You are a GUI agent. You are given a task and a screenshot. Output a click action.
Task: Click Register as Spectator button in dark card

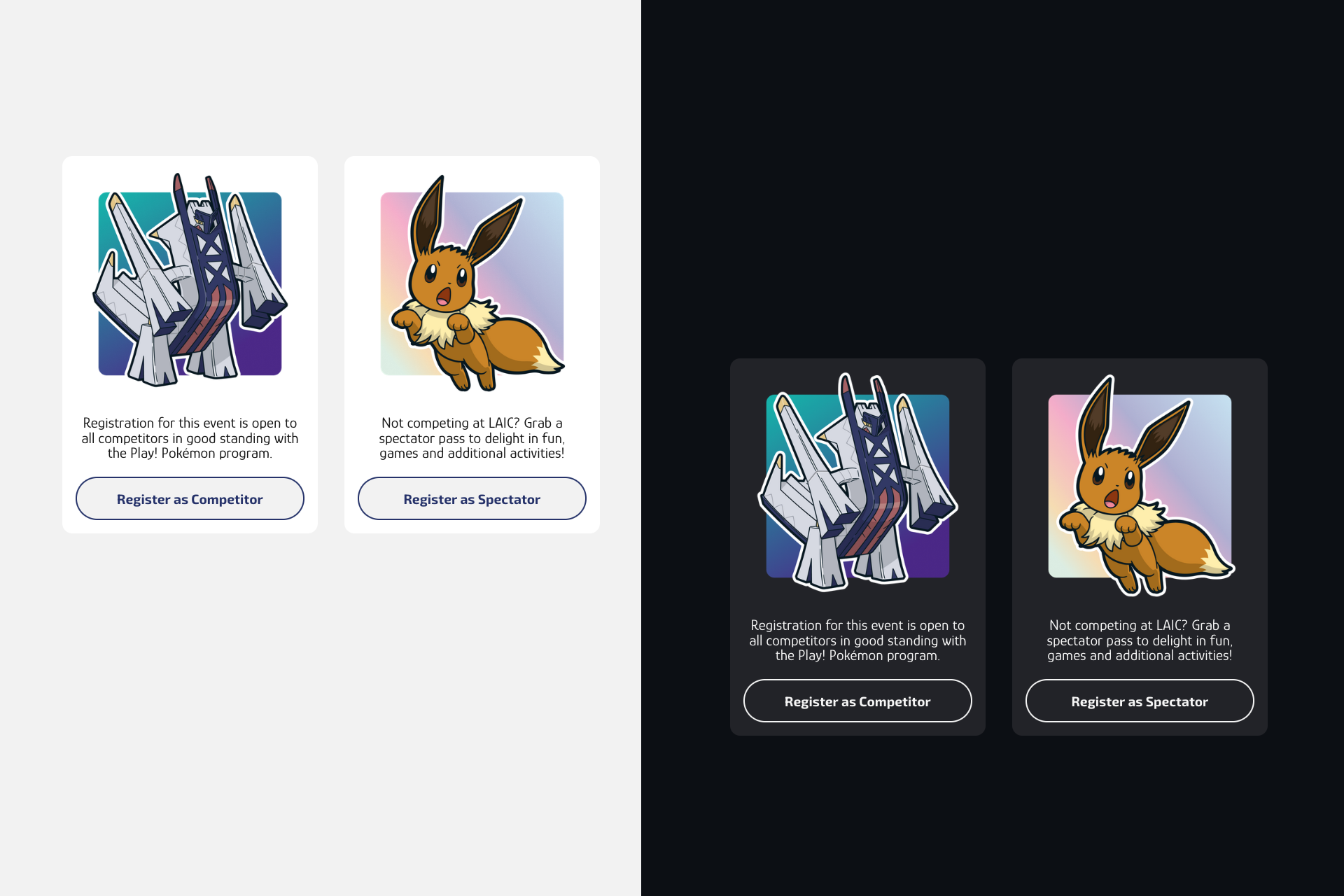pyautogui.click(x=1140, y=701)
